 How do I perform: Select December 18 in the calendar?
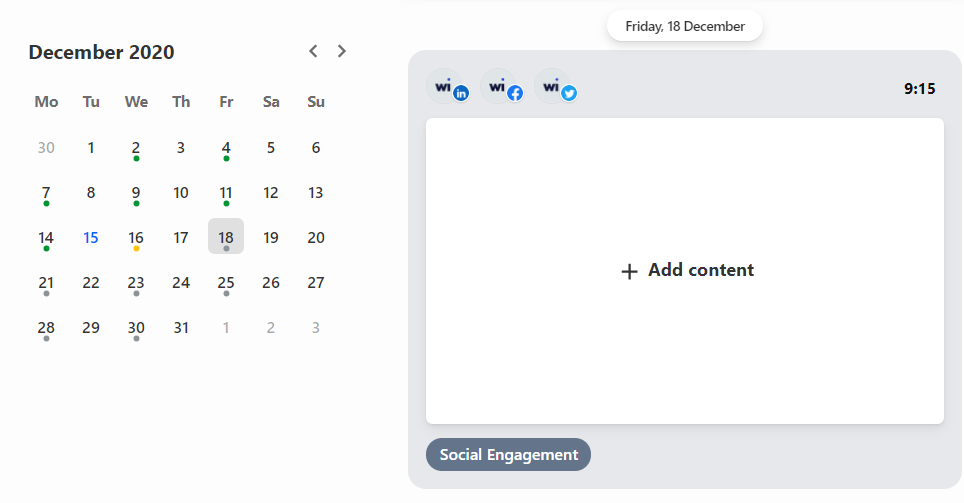click(x=226, y=237)
